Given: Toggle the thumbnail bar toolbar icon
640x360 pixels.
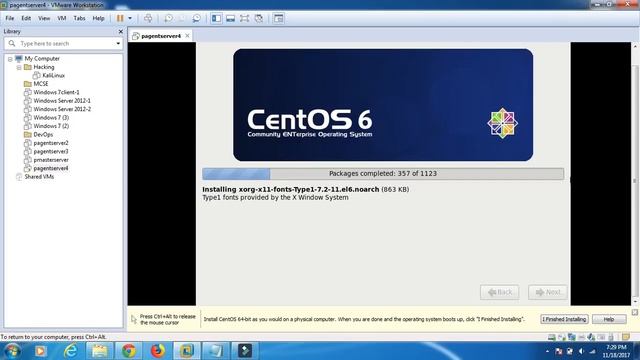Looking at the screenshot, I should [x=231, y=18].
